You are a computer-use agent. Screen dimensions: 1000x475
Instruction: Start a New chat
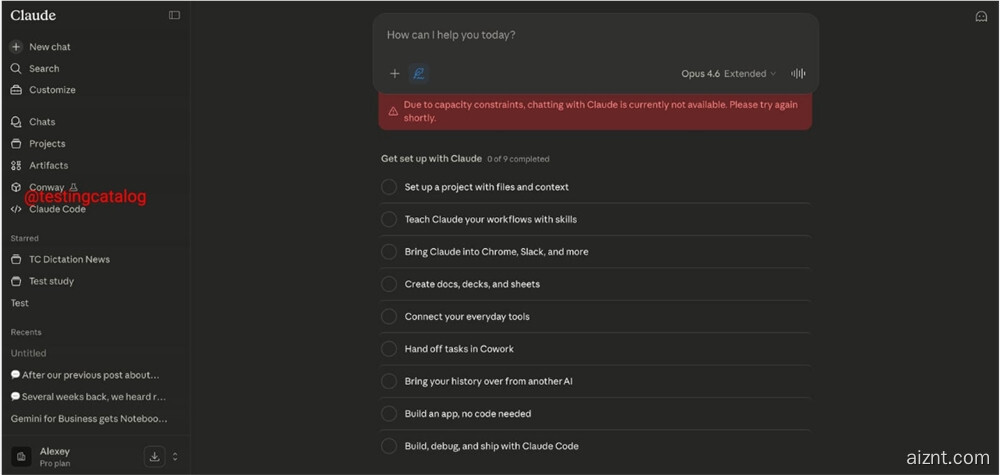pos(49,47)
